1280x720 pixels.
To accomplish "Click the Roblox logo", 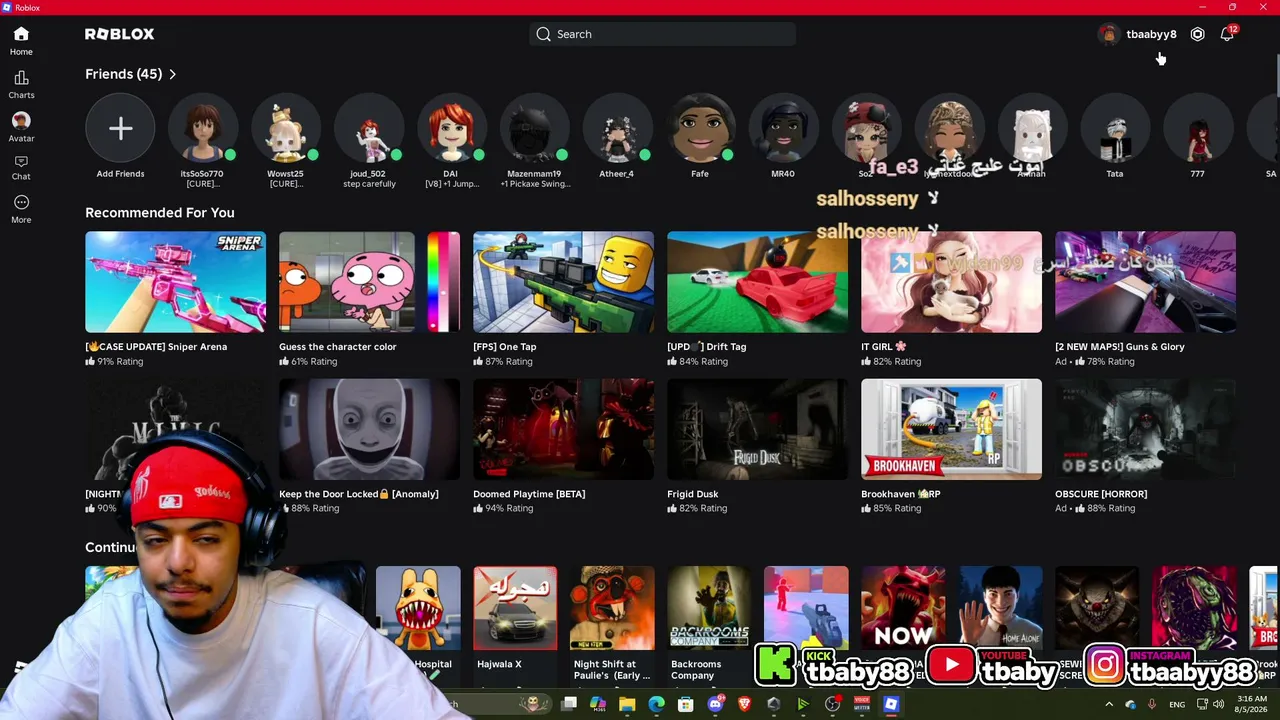I will tap(120, 34).
